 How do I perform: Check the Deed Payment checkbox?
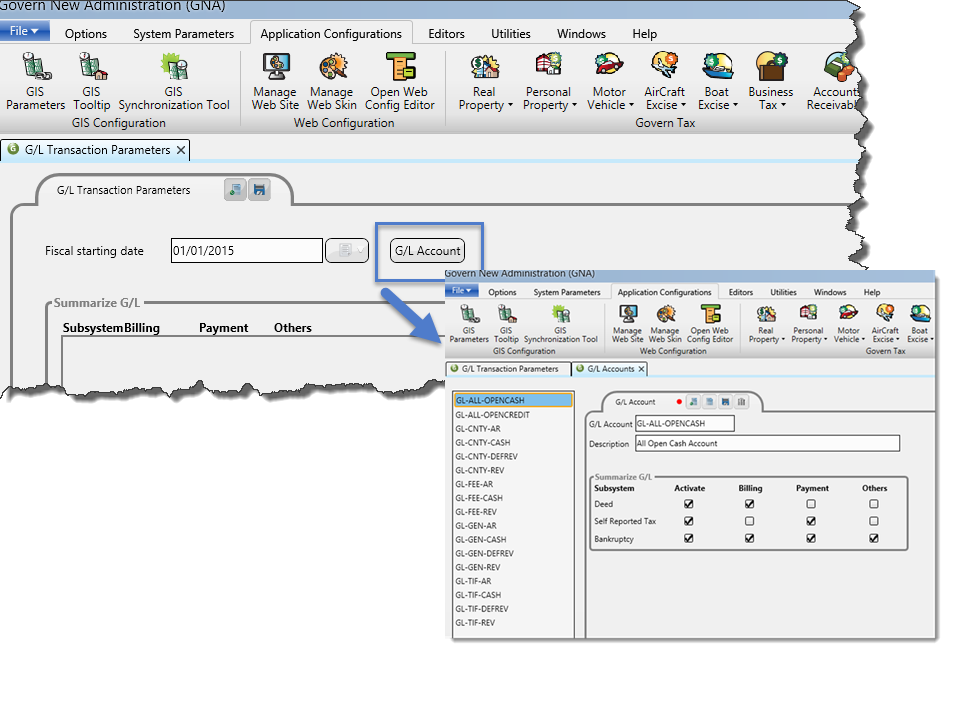tap(811, 505)
